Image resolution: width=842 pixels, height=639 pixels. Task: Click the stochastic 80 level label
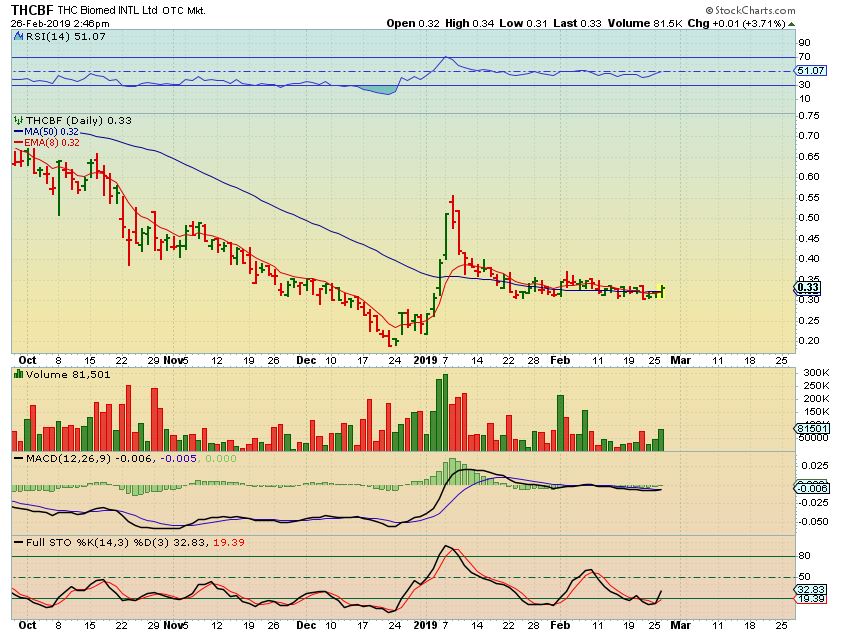pyautogui.click(x=804, y=556)
